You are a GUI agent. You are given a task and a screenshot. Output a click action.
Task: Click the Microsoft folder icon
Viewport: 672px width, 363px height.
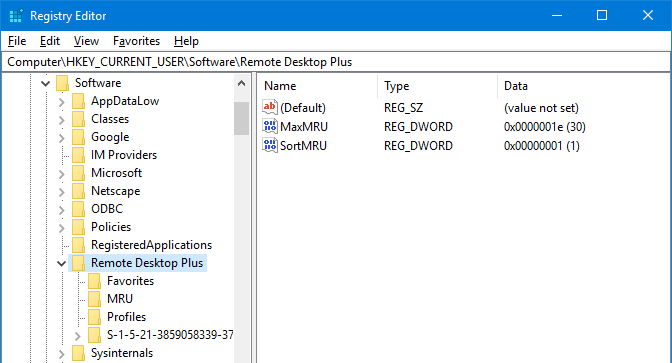[x=78, y=173]
